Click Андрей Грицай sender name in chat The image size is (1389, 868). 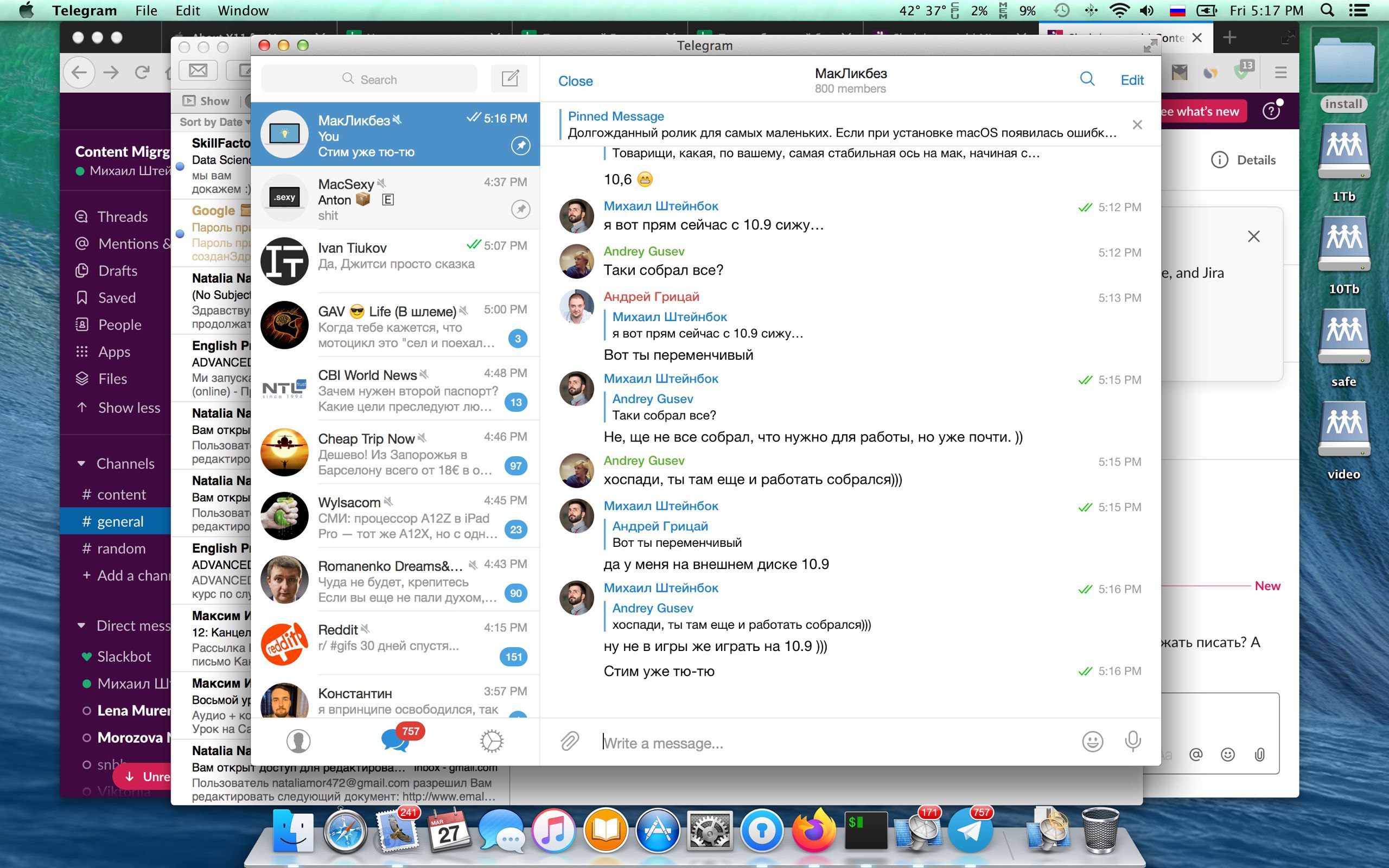[x=651, y=296]
